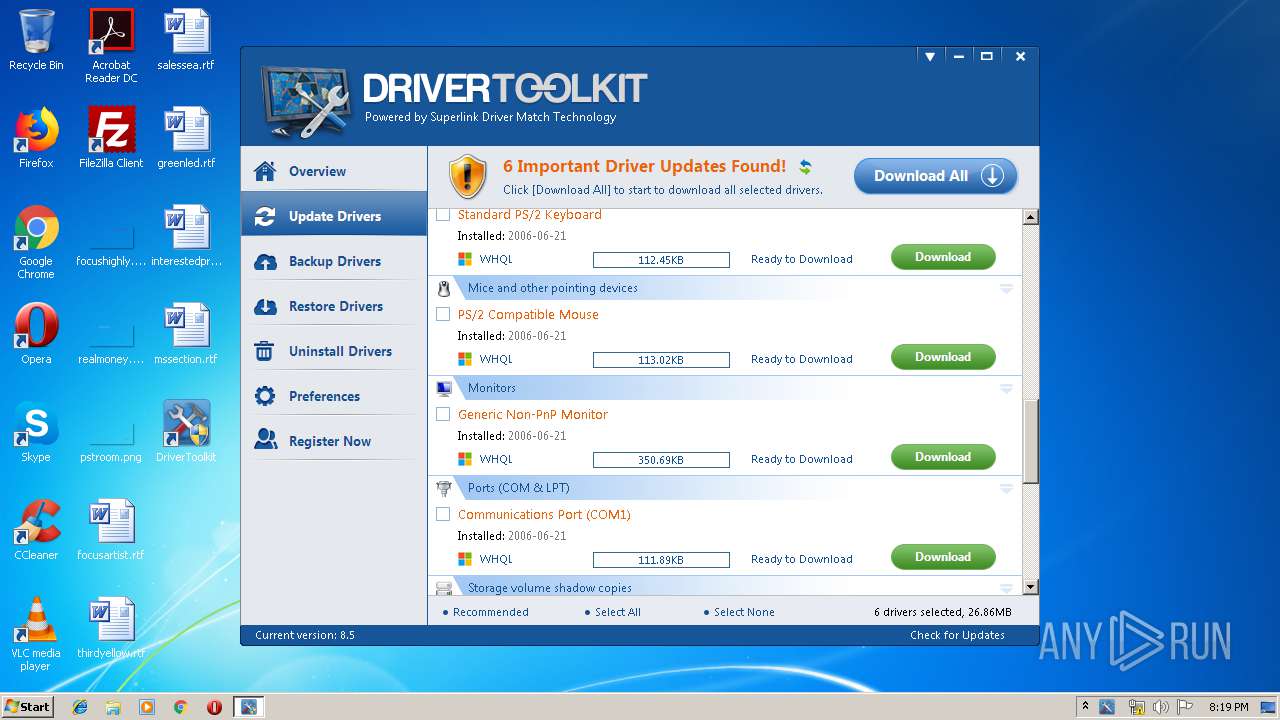The width and height of the screenshot is (1280, 720).
Task: Click the Select All link
Action: [618, 612]
